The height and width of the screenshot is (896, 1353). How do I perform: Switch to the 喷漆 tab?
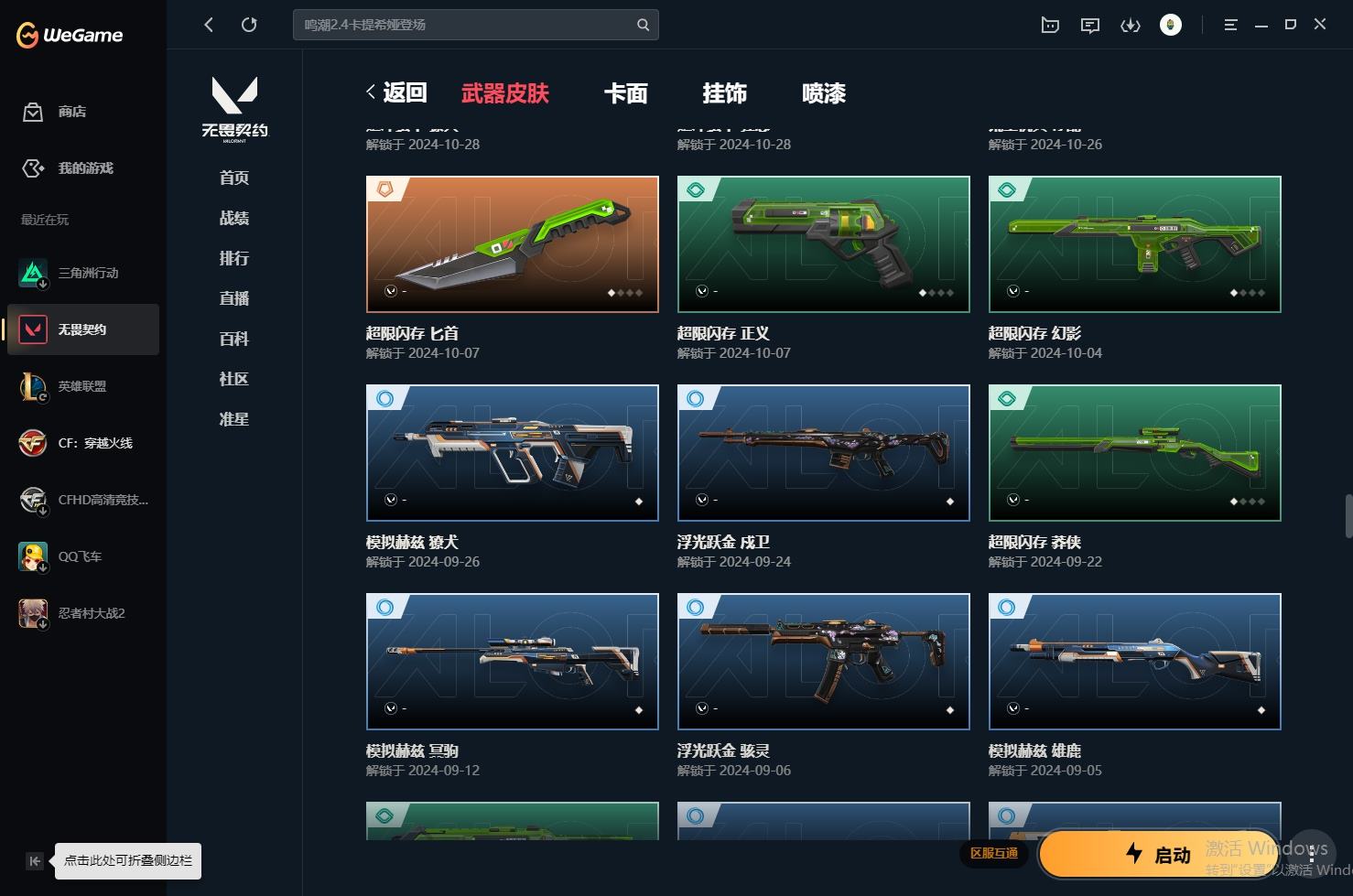point(824,93)
